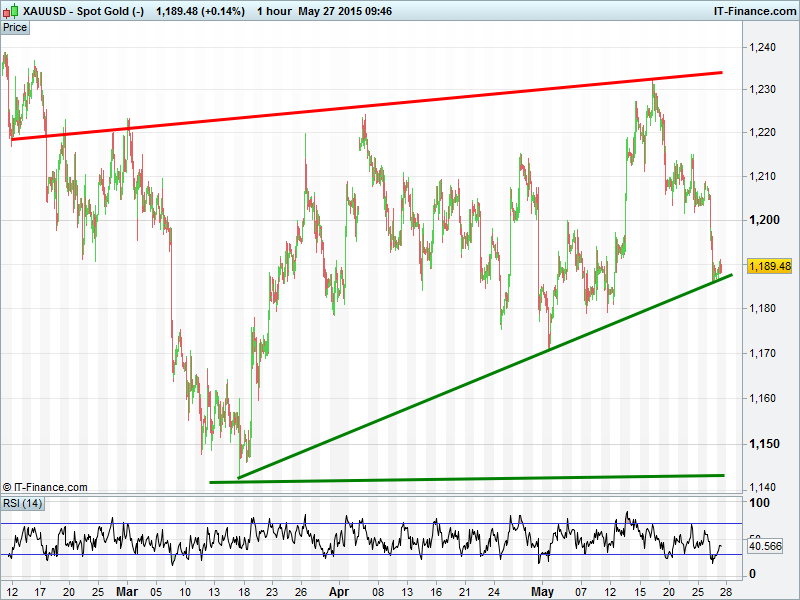Click the © IT-Finance.com watermark

coord(45,487)
